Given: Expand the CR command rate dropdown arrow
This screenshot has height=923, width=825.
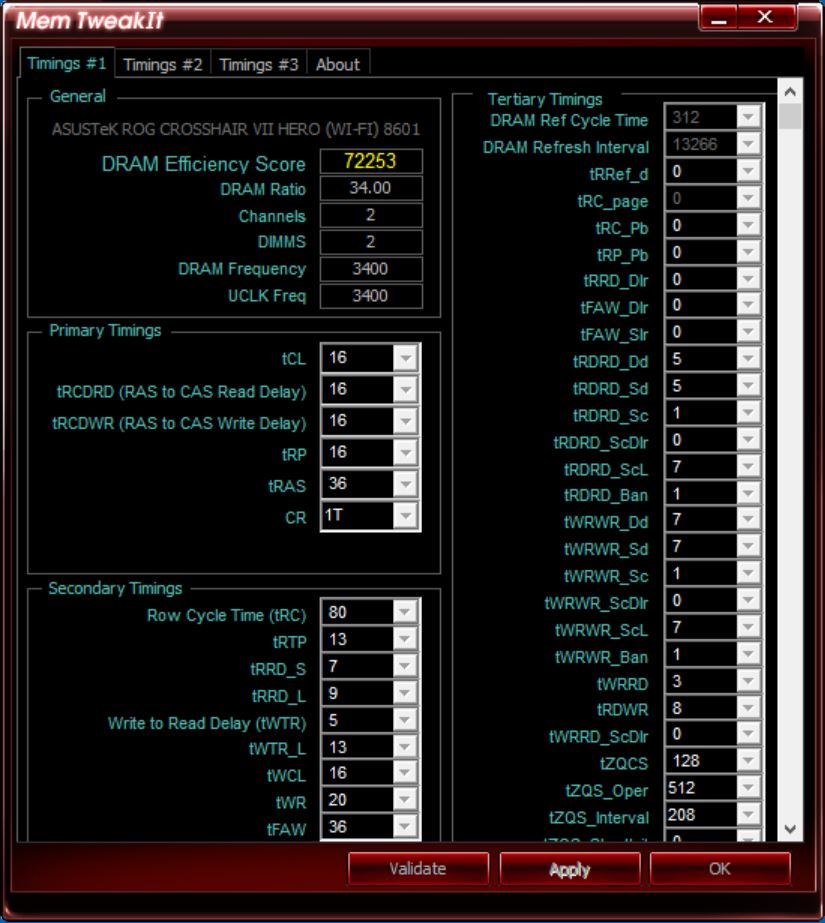Looking at the screenshot, I should point(405,516).
